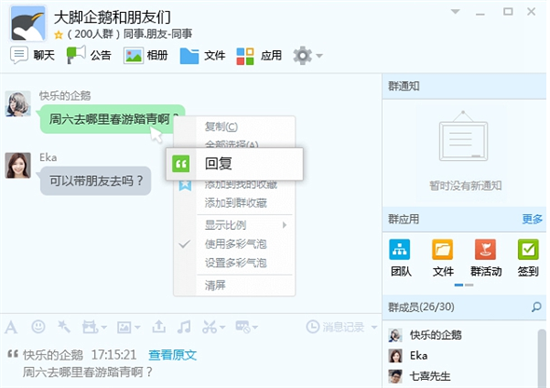Click Eka's avatar in chat

point(18,165)
